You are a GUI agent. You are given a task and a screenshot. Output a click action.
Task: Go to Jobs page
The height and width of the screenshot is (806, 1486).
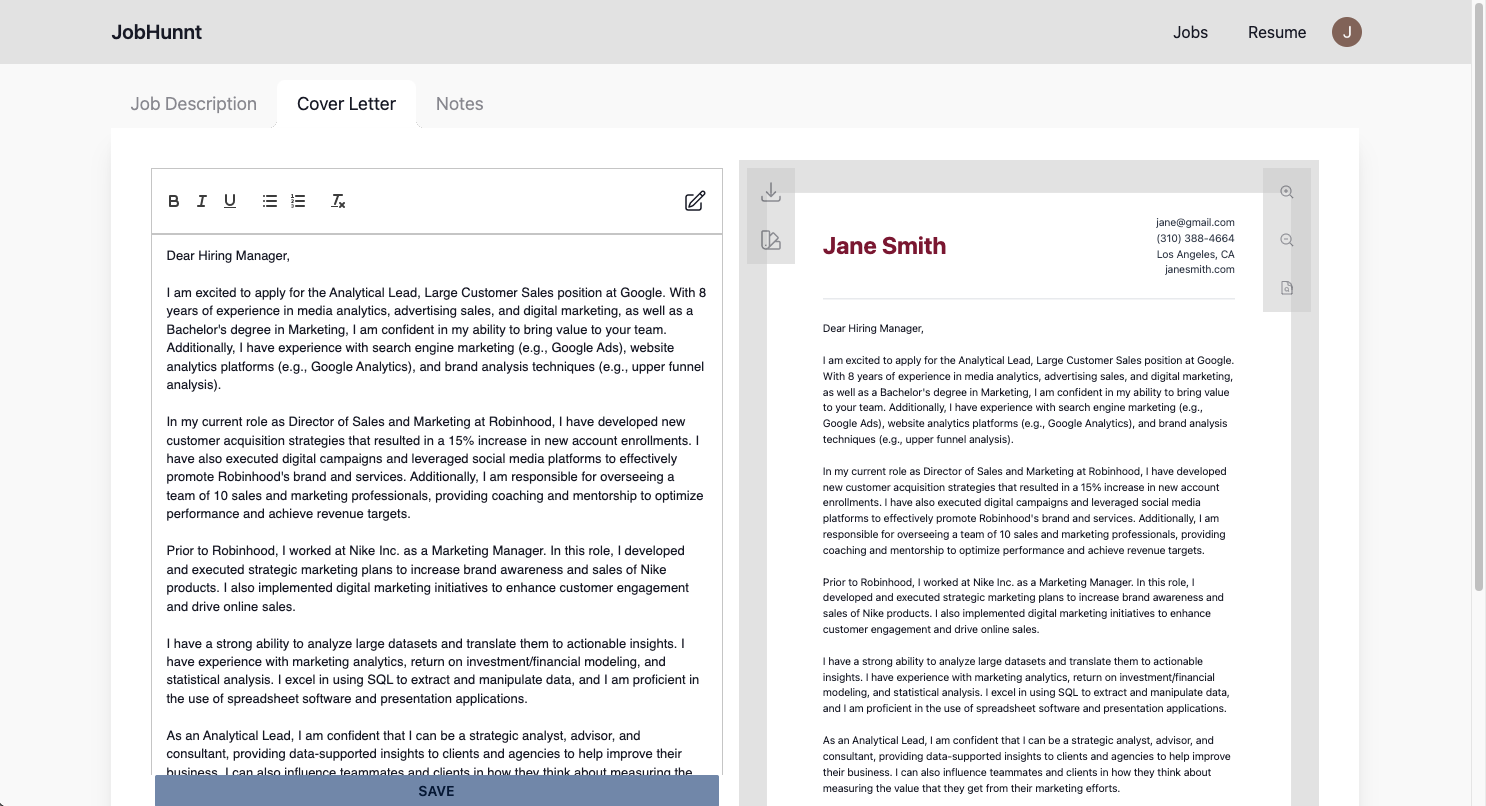click(x=1190, y=32)
